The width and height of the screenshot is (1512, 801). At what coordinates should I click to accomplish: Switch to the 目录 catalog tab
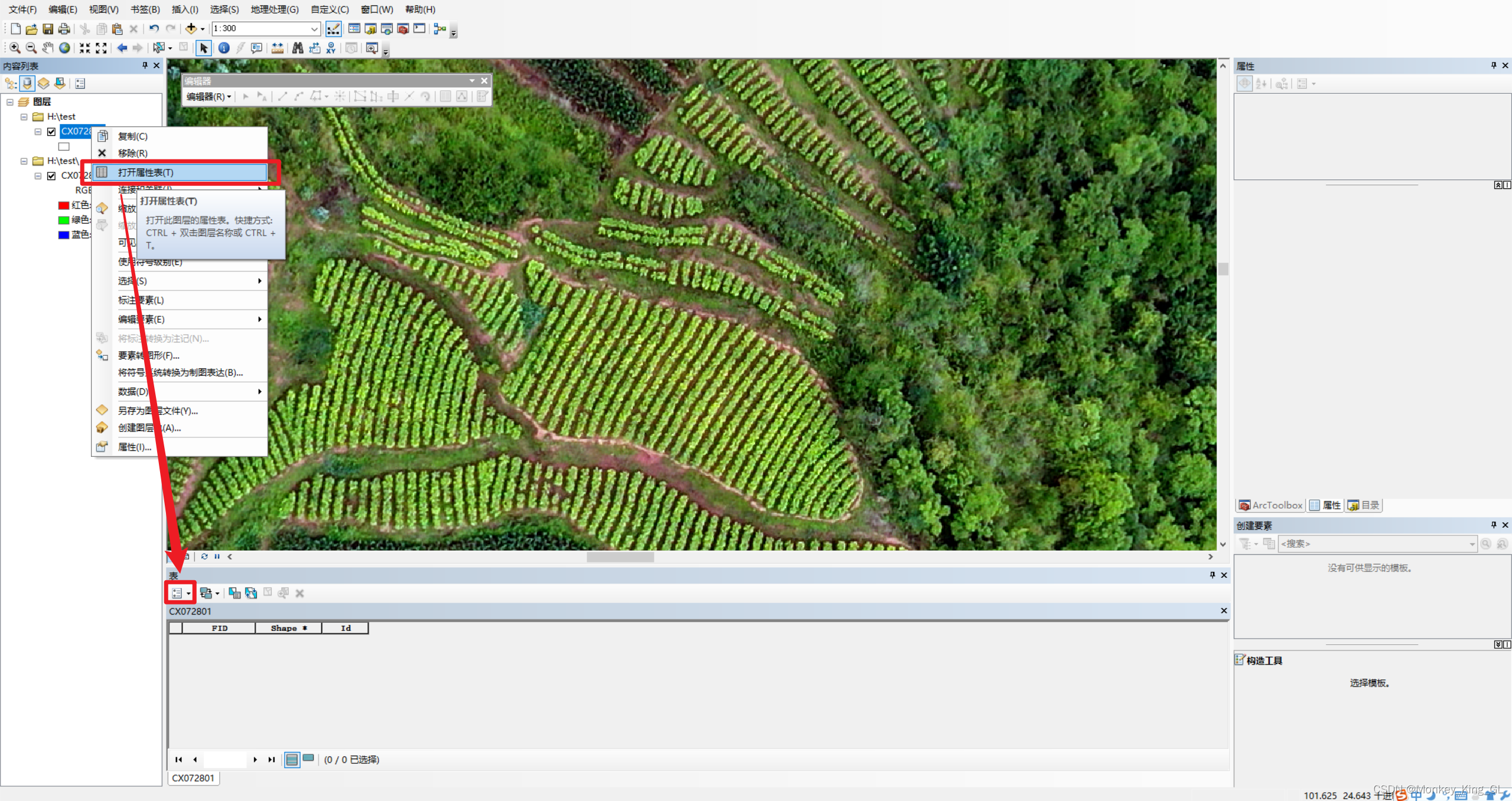coord(1363,505)
